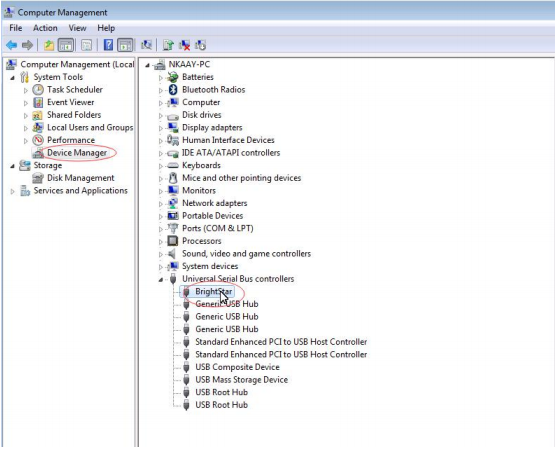Click the blue Help question-mark toolbar icon
The image size is (557, 457).
click(x=108, y=45)
